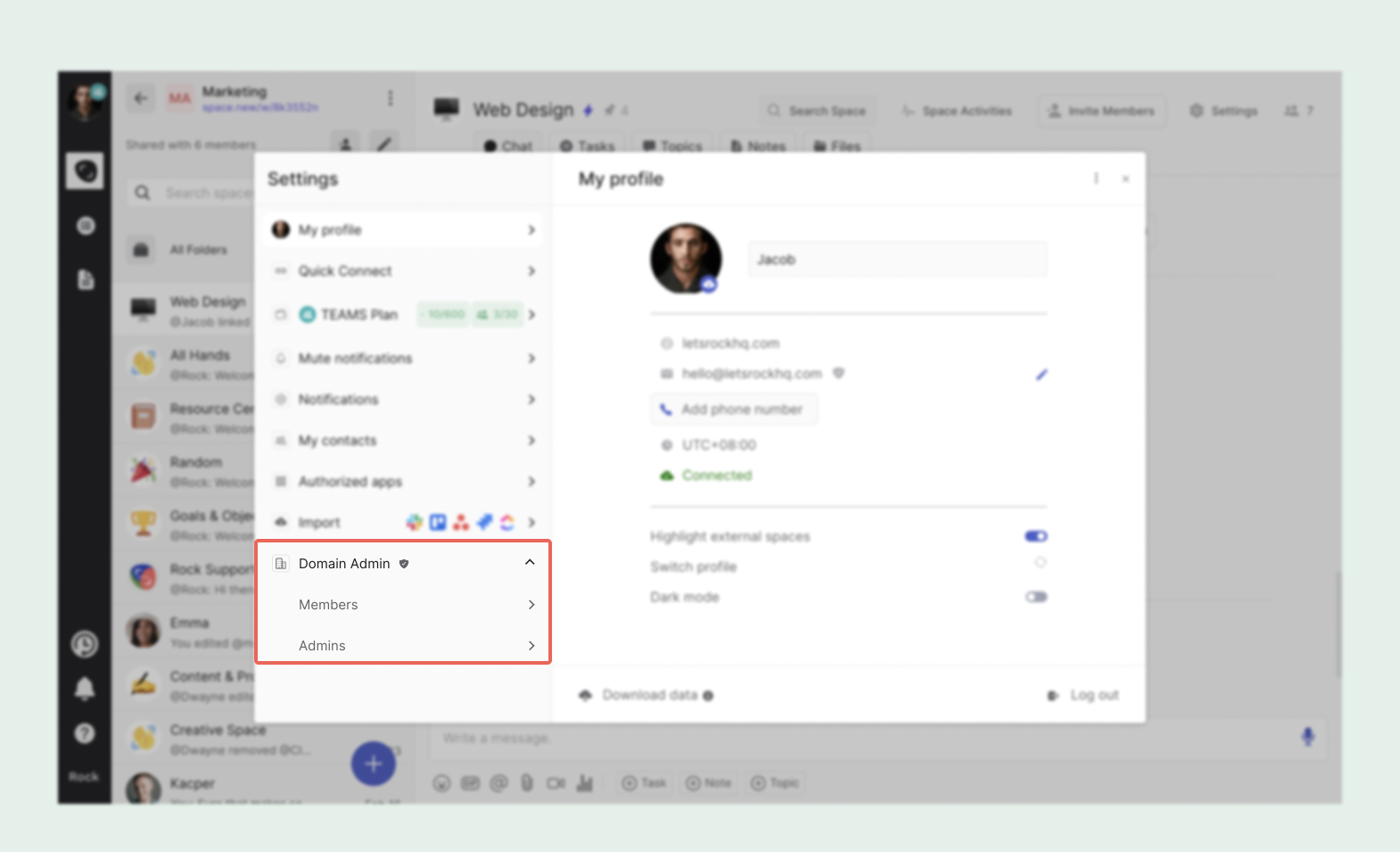Open Notifications settings
The height and width of the screenshot is (852, 1400).
404,400
